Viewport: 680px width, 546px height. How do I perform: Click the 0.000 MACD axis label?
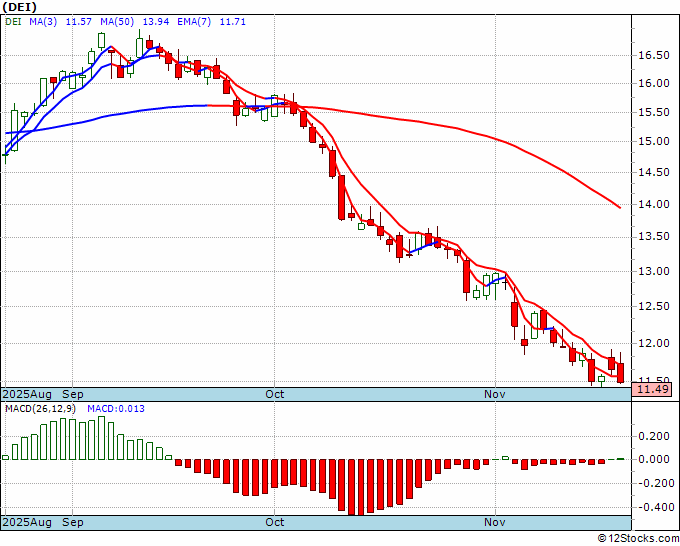654,459
